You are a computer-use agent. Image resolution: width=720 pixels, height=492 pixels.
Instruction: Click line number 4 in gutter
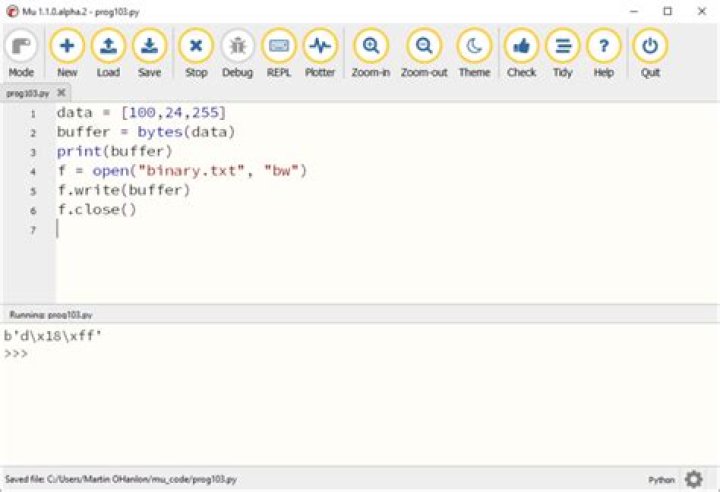click(33, 172)
